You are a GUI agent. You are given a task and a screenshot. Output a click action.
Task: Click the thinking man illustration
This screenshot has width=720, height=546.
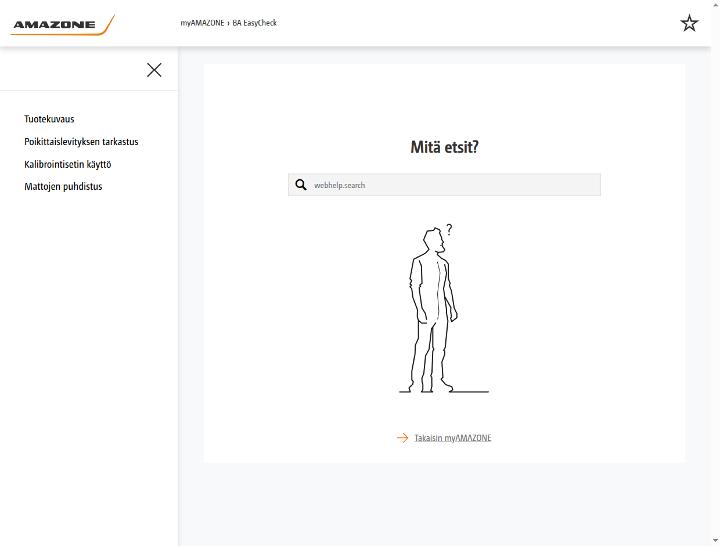coord(444,309)
